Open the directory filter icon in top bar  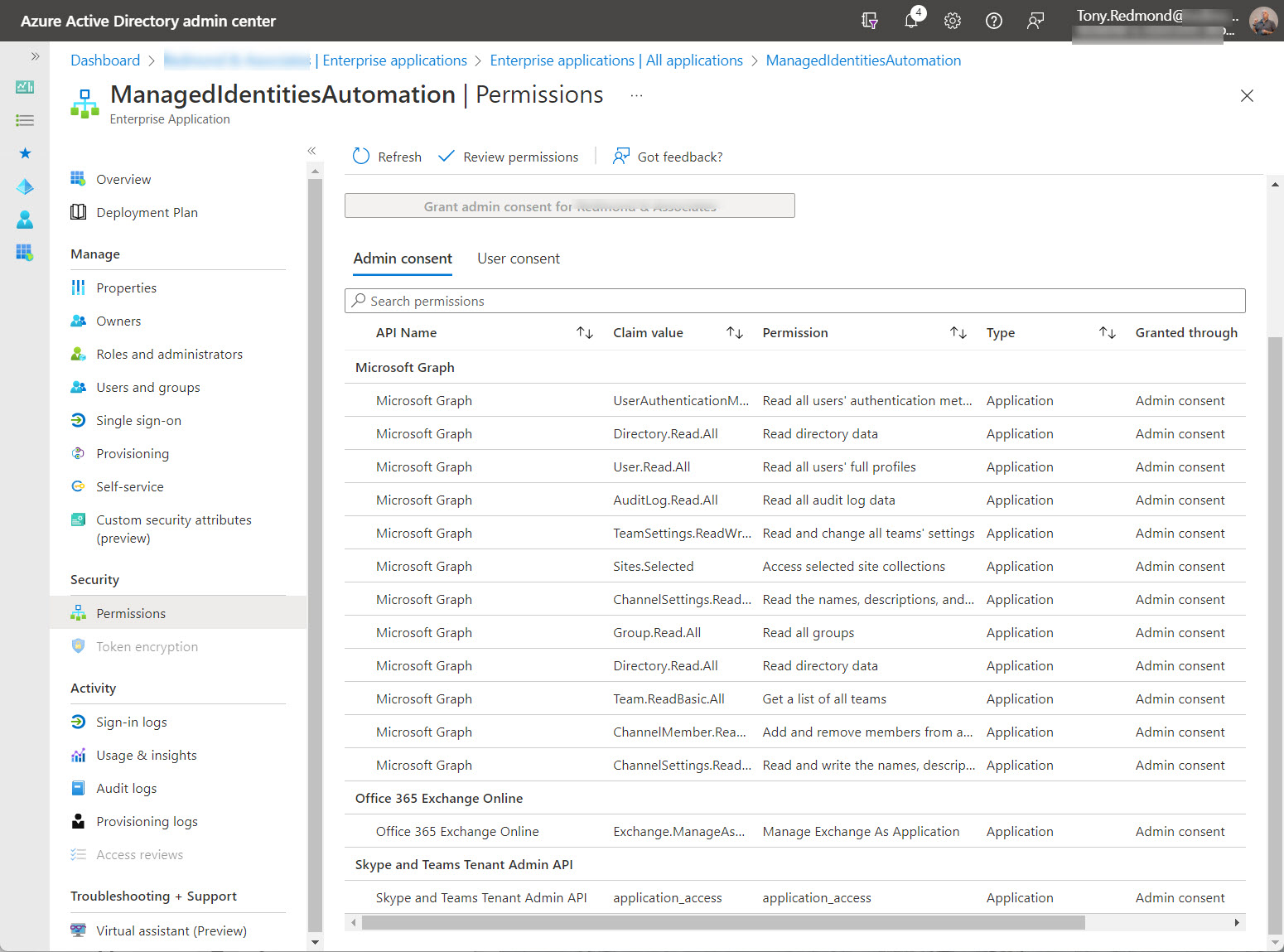(x=869, y=21)
